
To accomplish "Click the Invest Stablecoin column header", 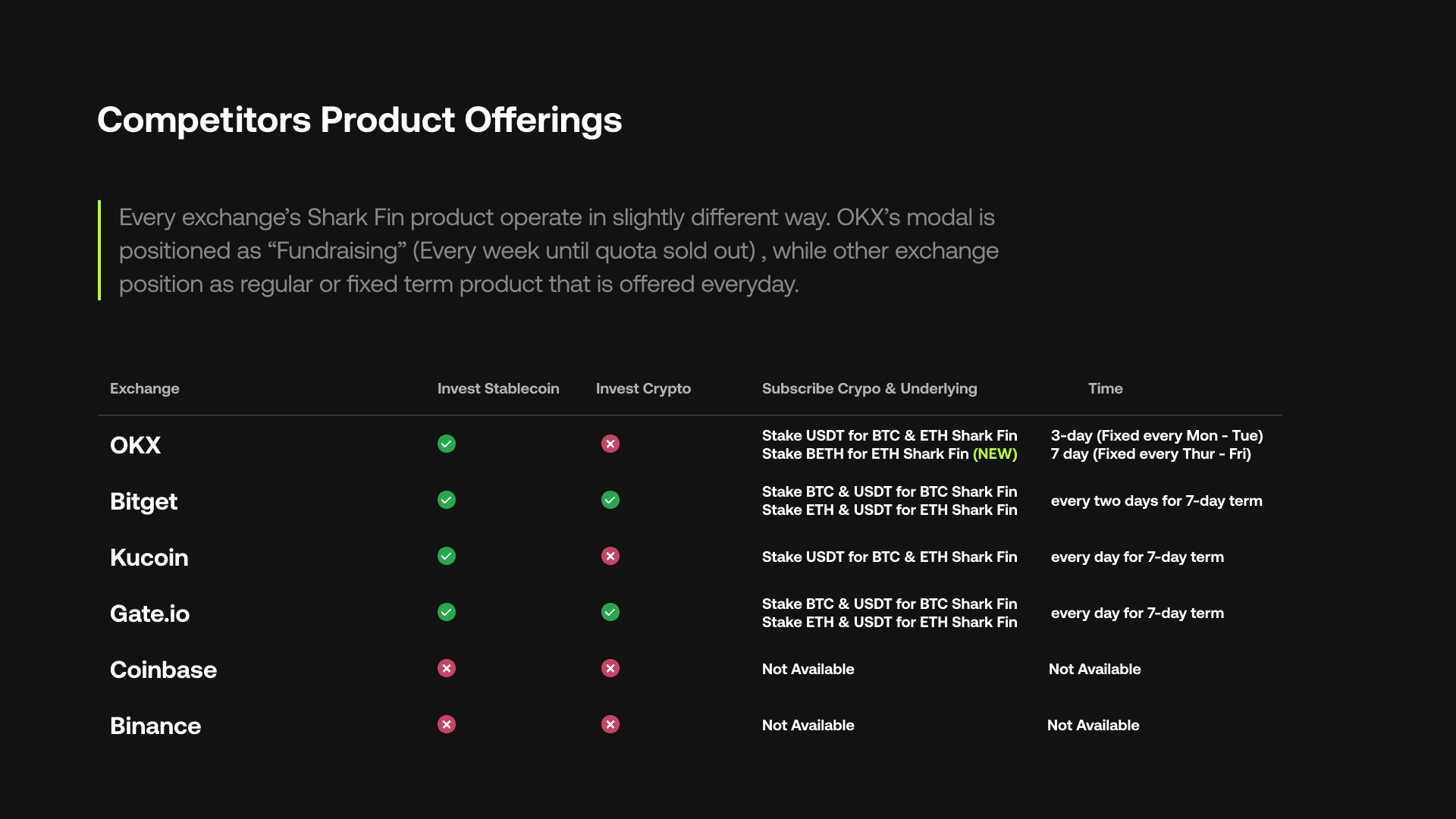I will click(x=498, y=388).
